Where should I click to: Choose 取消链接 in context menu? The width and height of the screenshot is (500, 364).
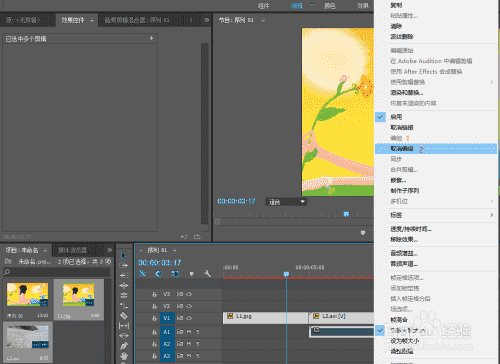436,128
